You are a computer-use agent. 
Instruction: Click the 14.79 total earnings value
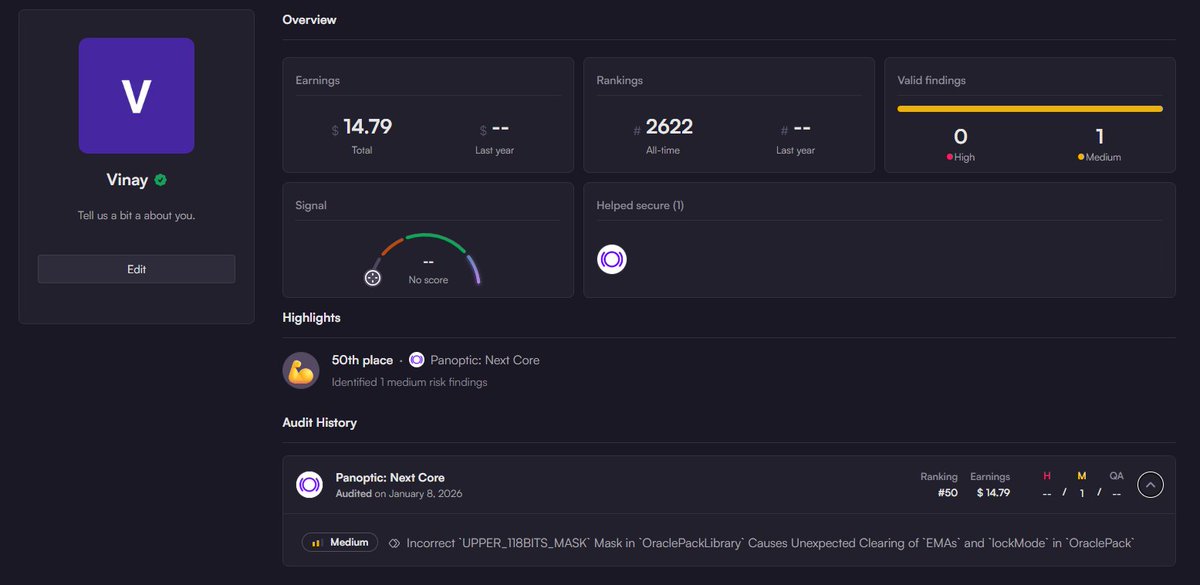[367, 127]
